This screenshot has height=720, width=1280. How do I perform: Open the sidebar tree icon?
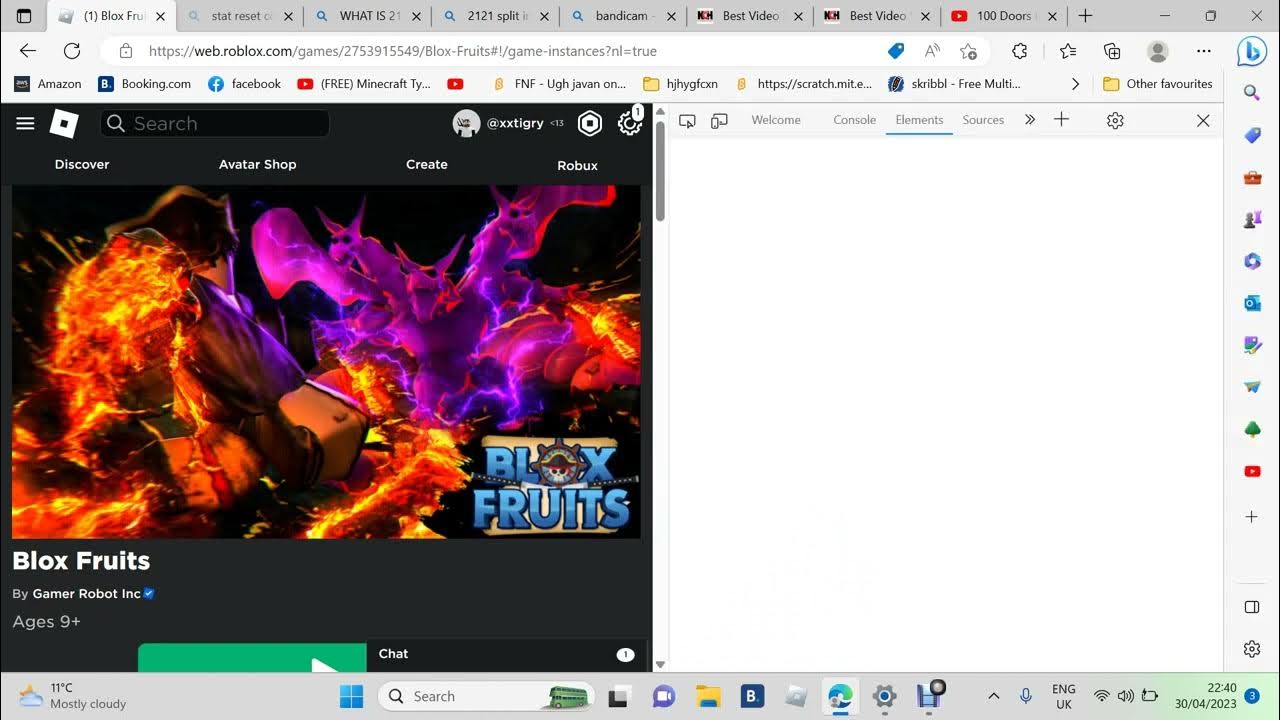1252,429
